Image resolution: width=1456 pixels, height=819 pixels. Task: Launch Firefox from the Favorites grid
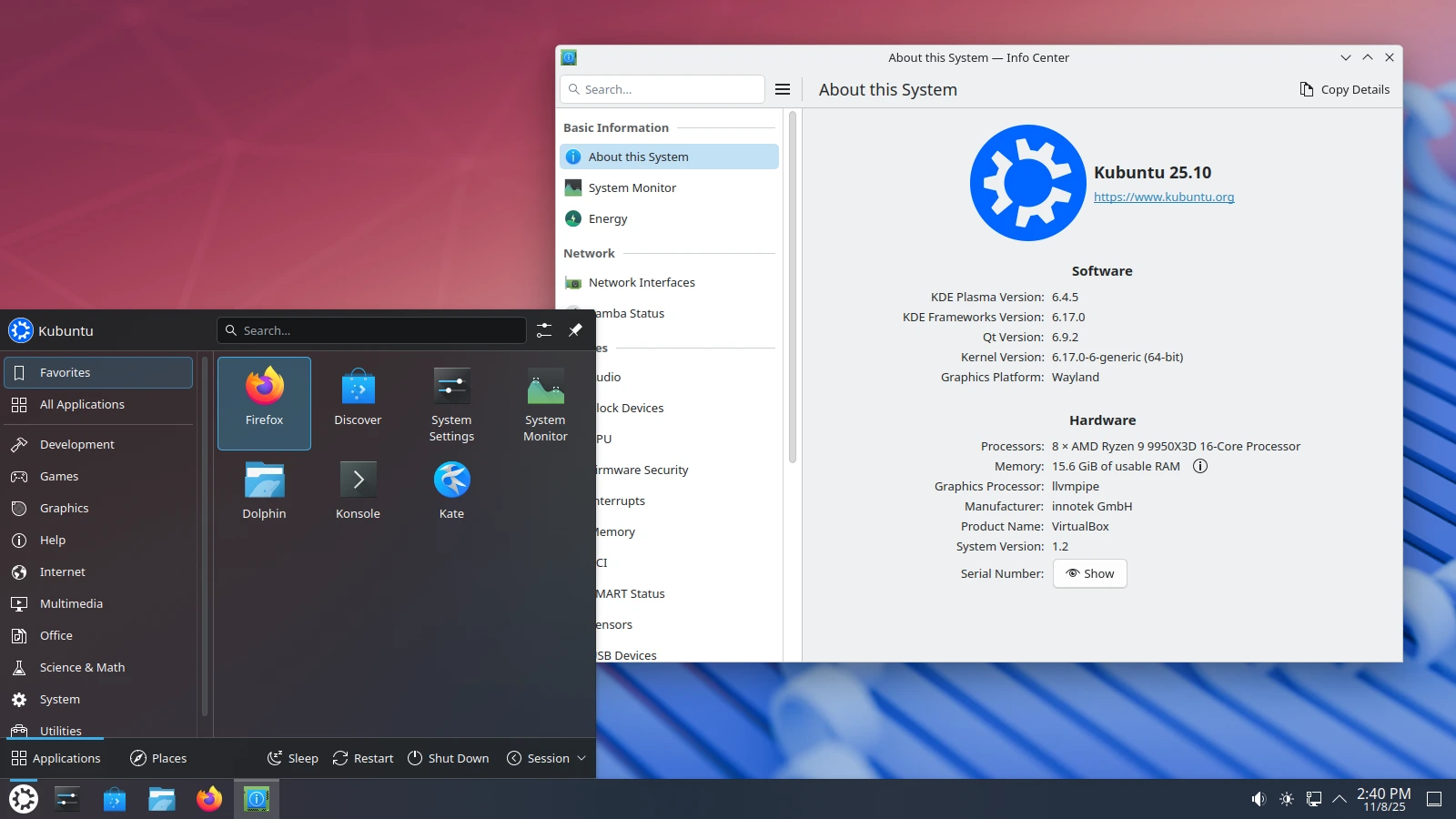pyautogui.click(x=264, y=402)
